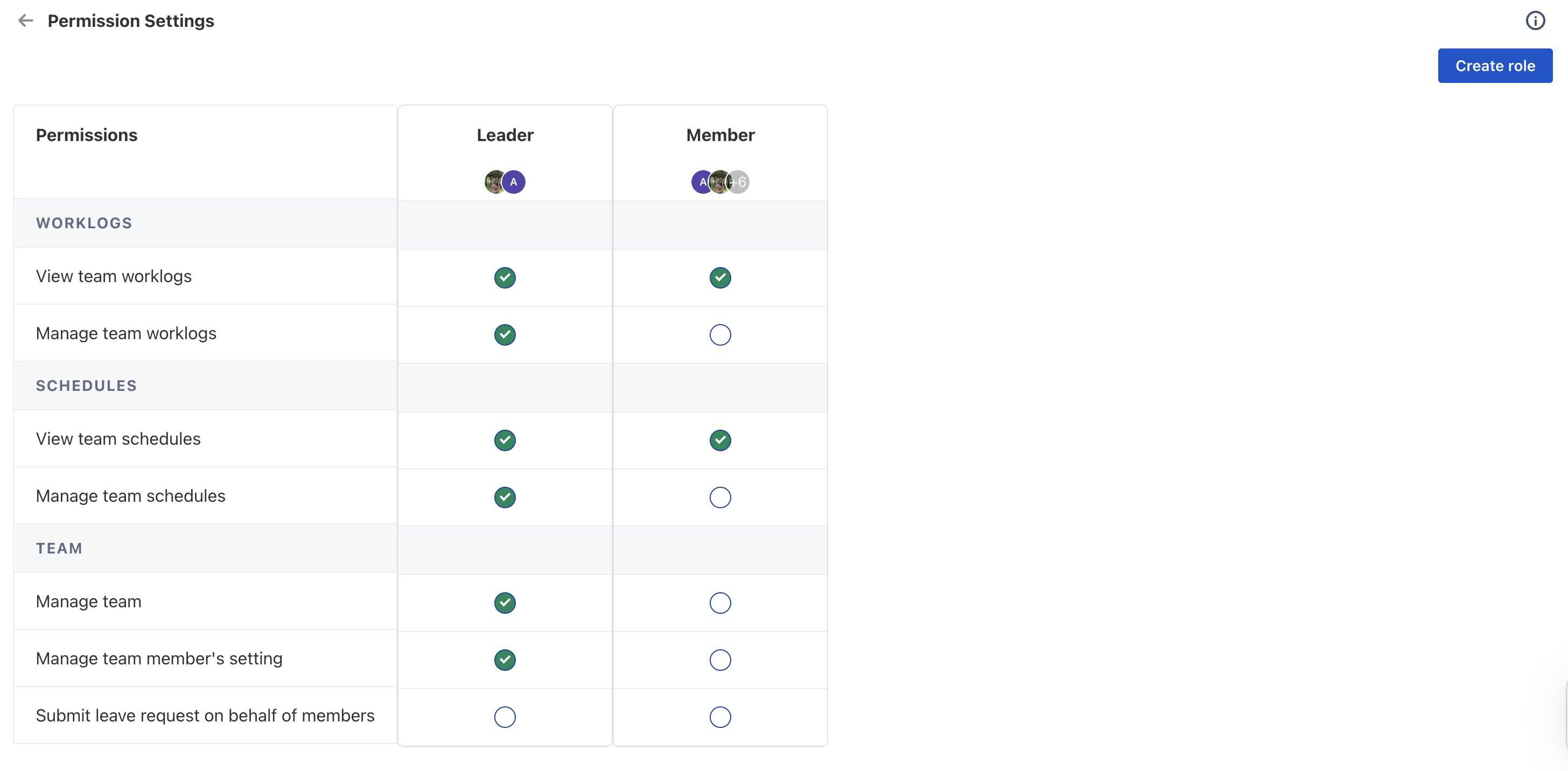Enable Manage team worklogs for Member
The image size is (1568, 771).
720,335
